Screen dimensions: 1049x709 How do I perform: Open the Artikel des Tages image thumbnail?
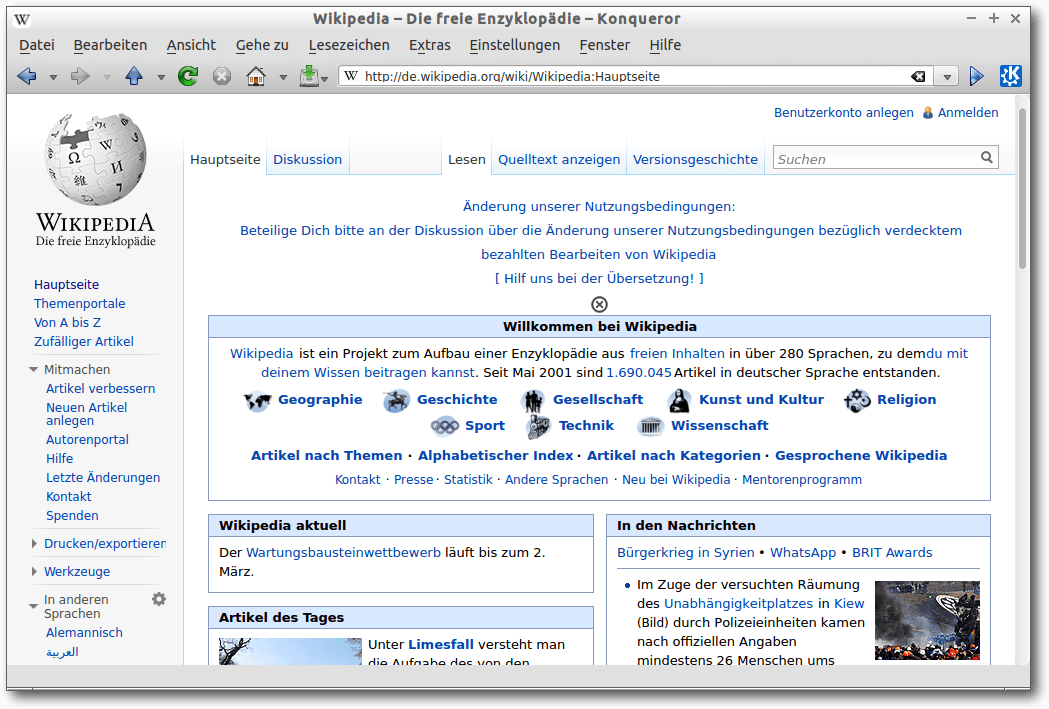pos(290,651)
